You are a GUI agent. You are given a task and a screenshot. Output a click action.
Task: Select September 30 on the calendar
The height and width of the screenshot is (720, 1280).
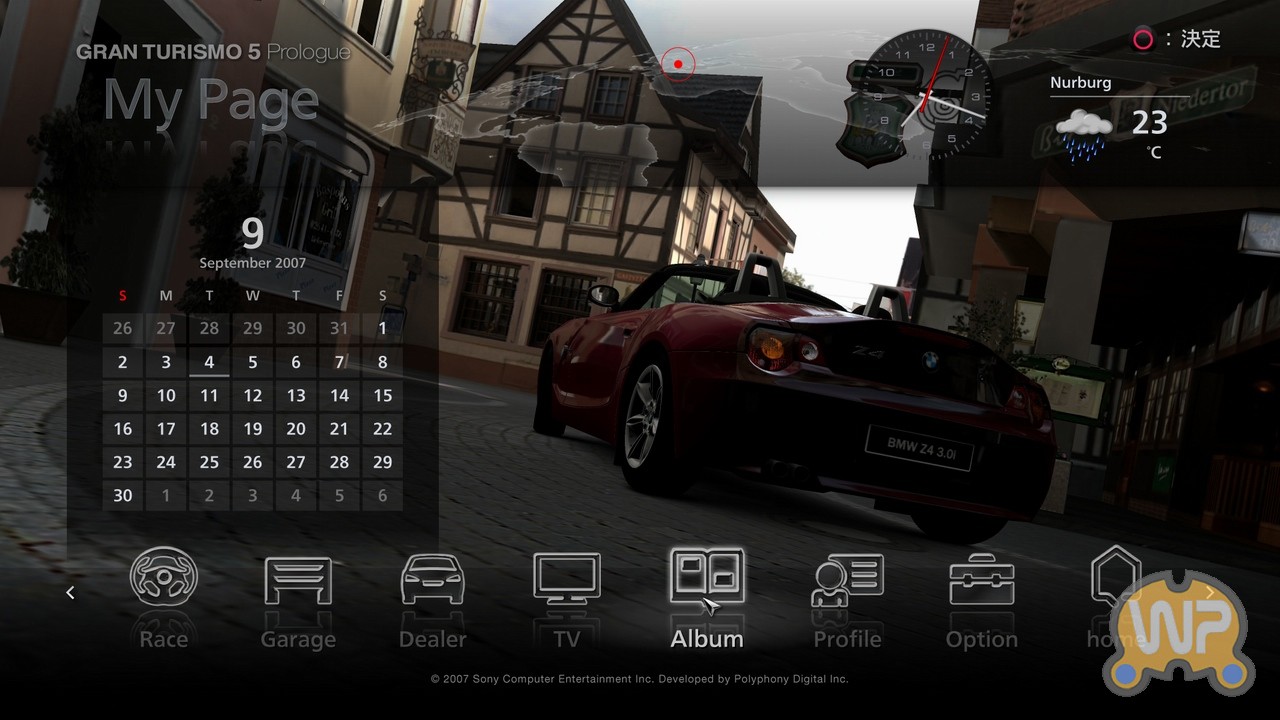point(123,495)
